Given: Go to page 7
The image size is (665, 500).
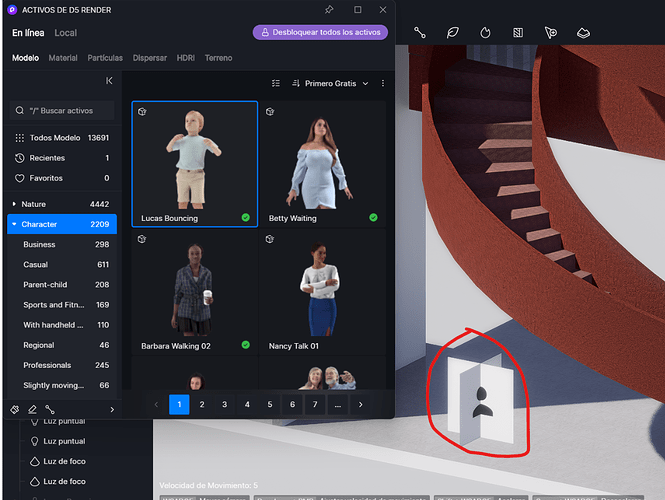Looking at the screenshot, I should pos(315,405).
